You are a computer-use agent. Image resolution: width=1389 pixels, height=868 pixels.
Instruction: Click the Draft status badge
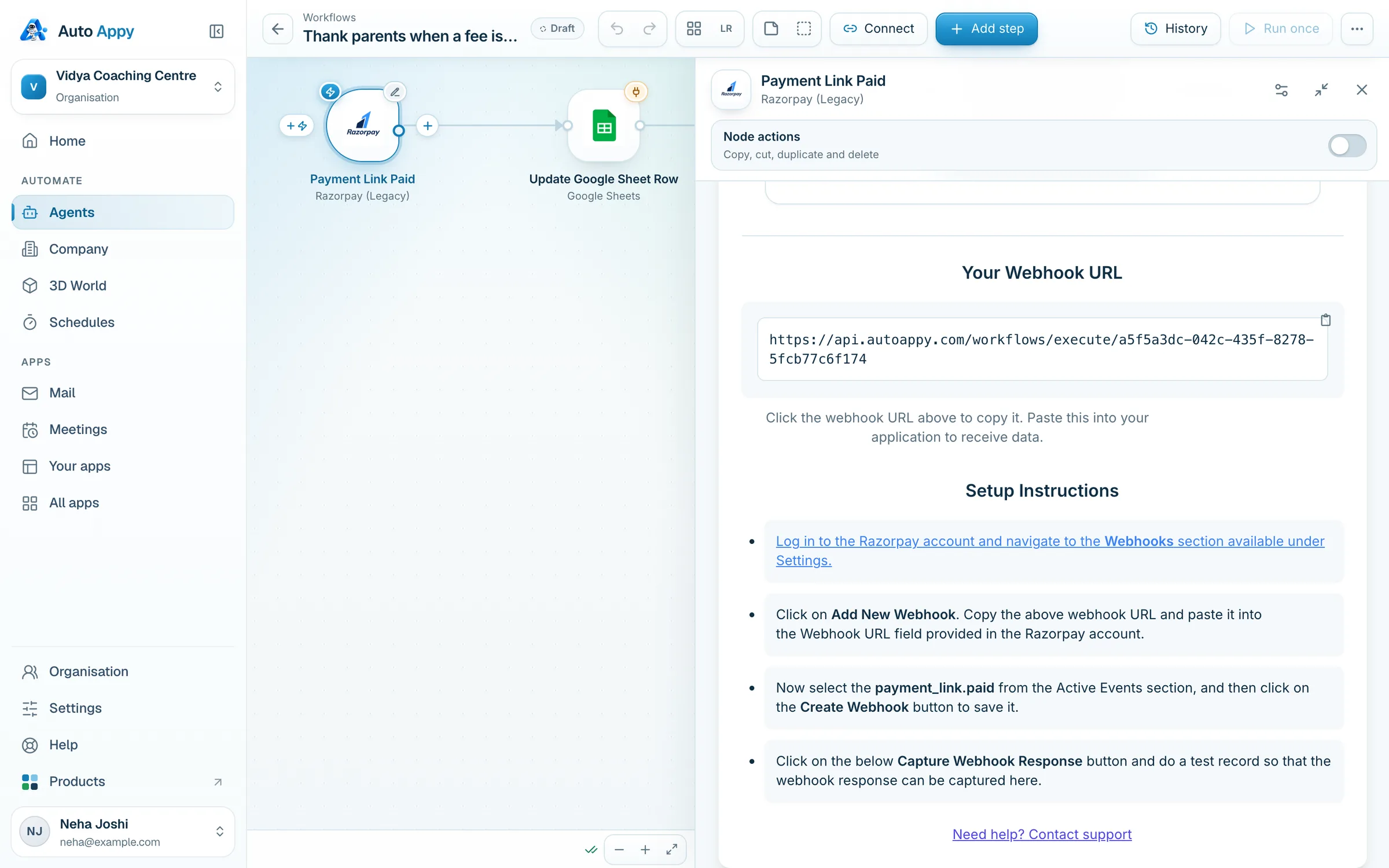click(557, 28)
